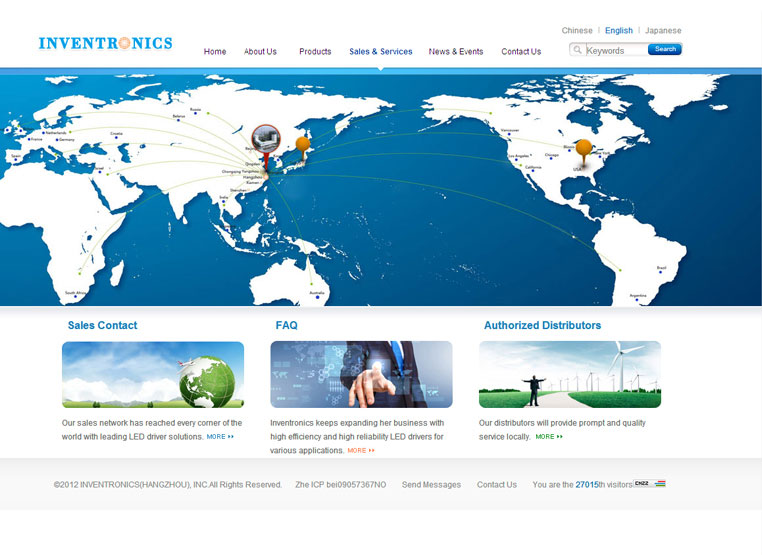
Task: Open the Products menu
Action: (315, 52)
